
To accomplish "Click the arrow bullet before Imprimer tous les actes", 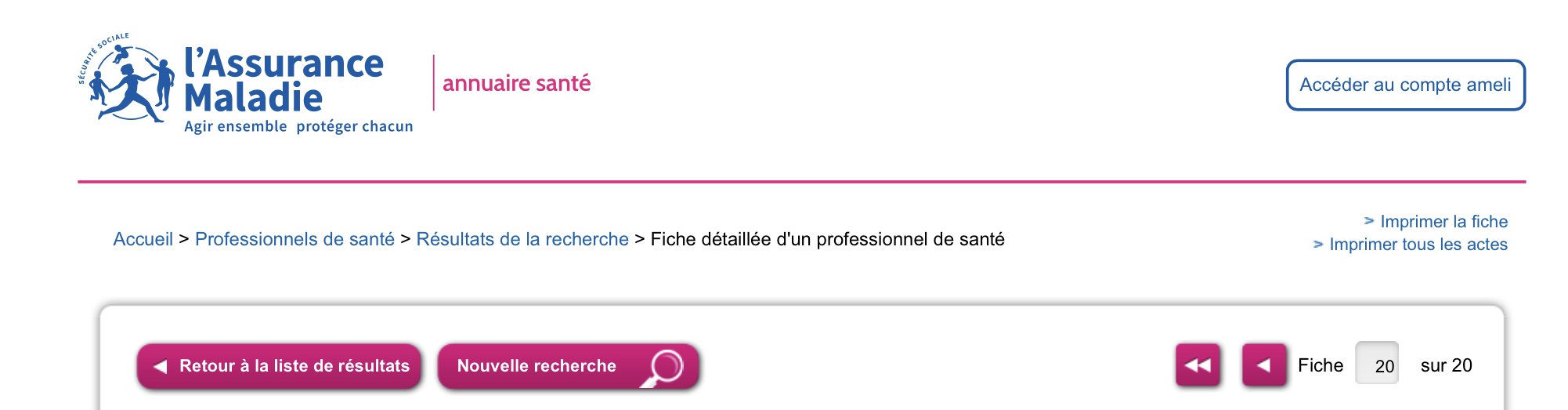I will point(1318,245).
